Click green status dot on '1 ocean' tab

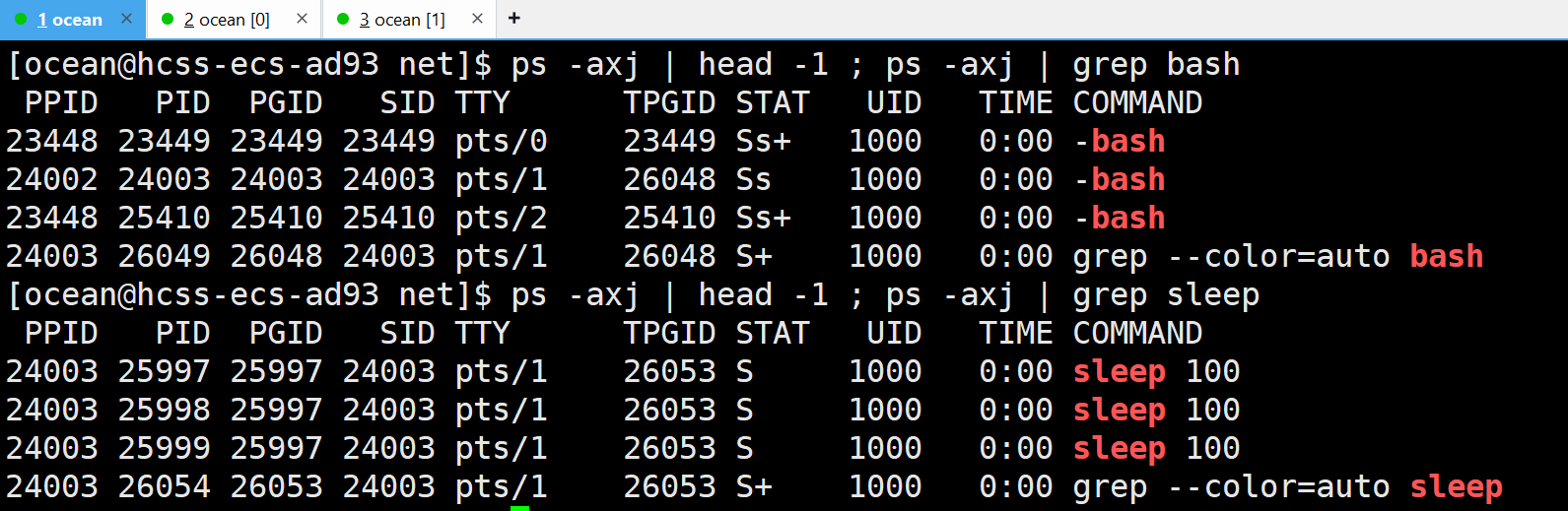(x=21, y=20)
